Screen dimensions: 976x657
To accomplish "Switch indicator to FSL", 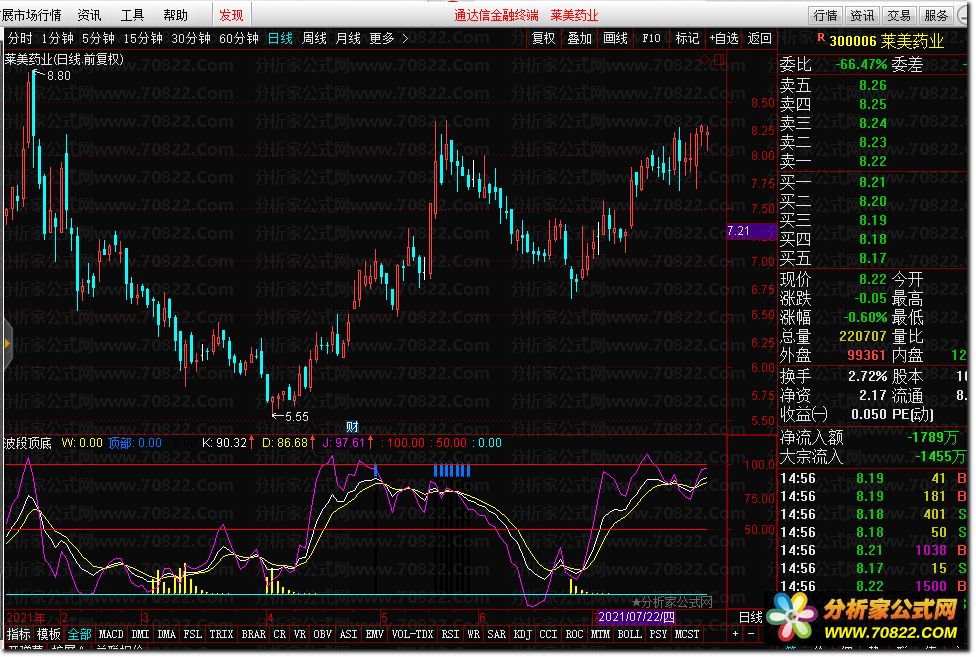I will click(x=192, y=634).
